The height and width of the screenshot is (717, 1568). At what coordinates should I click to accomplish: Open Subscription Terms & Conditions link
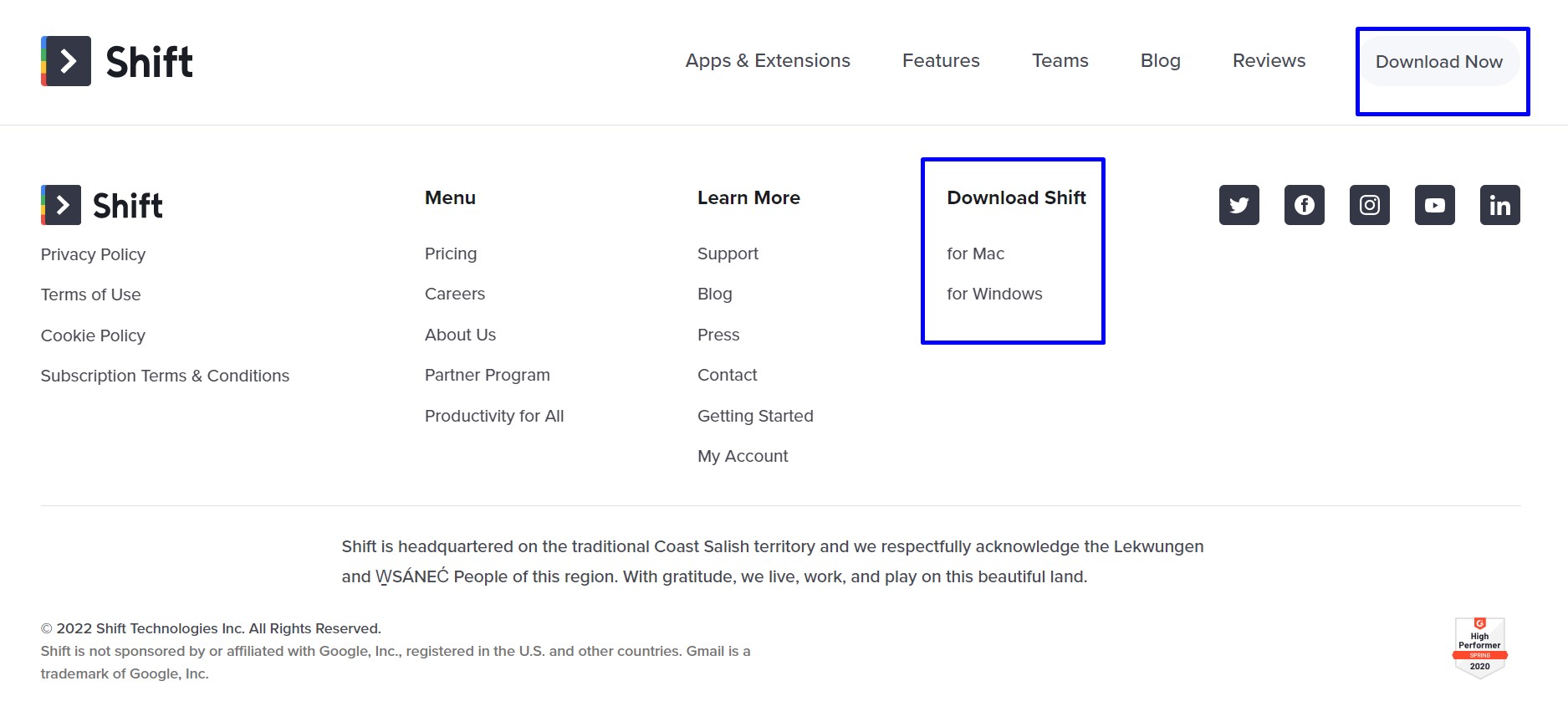tap(165, 376)
